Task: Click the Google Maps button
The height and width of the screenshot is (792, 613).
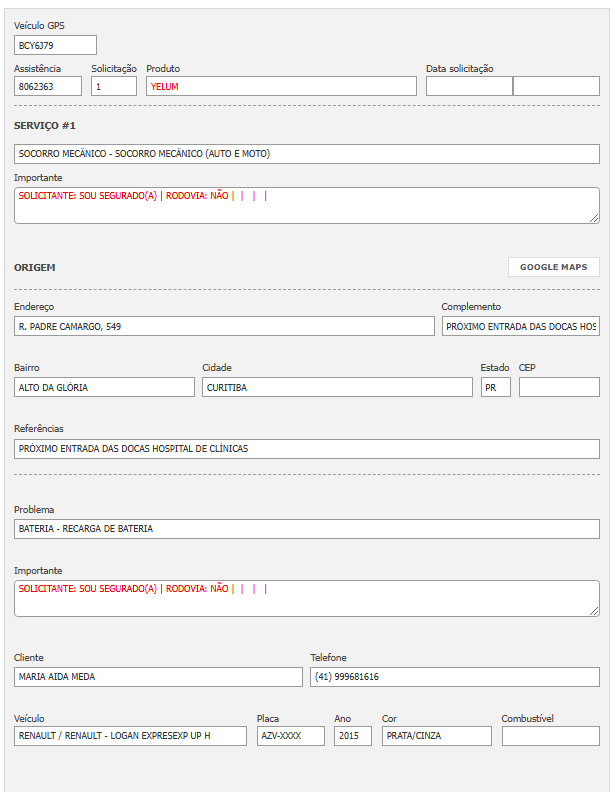Action: (553, 267)
